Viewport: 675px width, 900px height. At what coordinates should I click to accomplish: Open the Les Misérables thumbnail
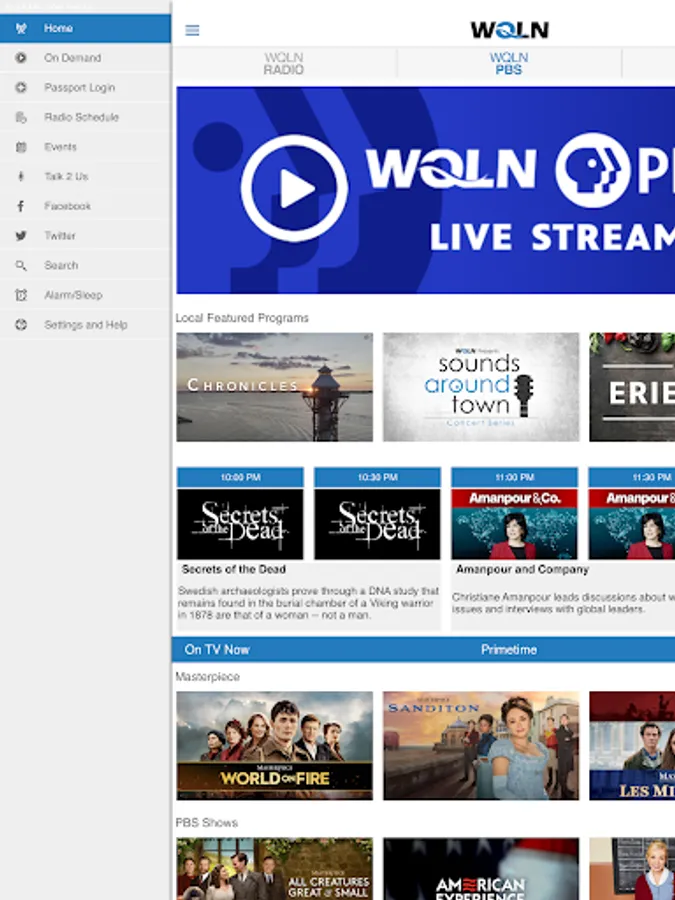click(x=632, y=746)
